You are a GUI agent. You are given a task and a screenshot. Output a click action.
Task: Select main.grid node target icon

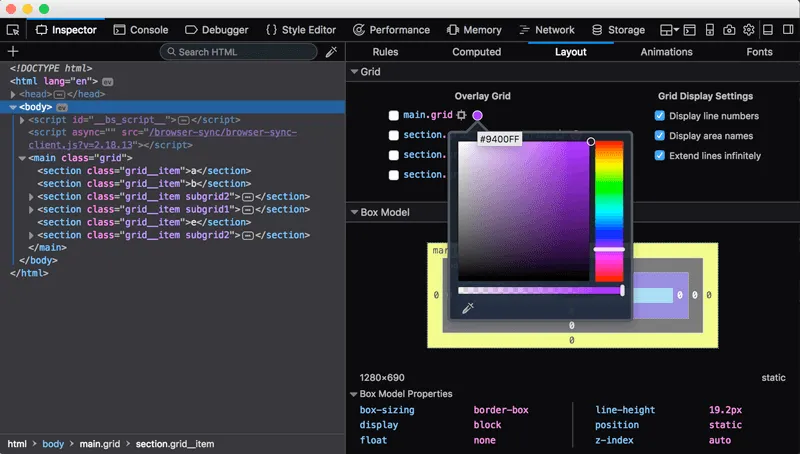[x=461, y=115]
